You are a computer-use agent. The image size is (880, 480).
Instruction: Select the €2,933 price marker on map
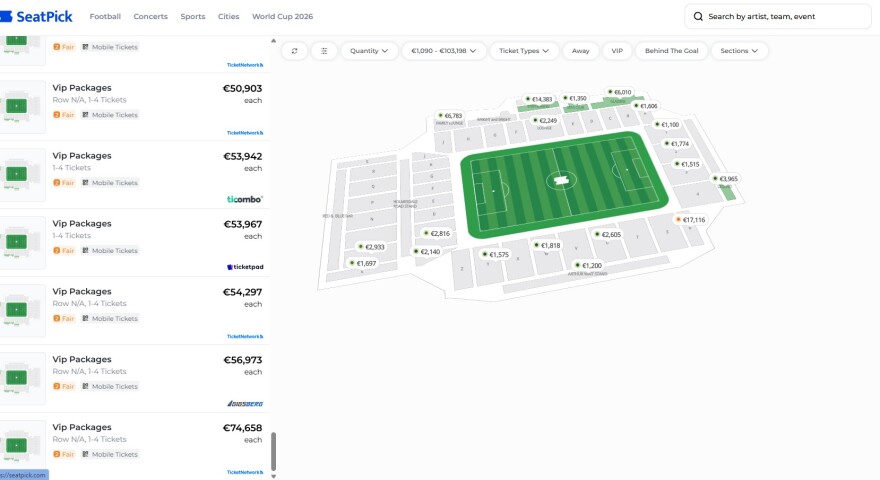click(x=372, y=246)
